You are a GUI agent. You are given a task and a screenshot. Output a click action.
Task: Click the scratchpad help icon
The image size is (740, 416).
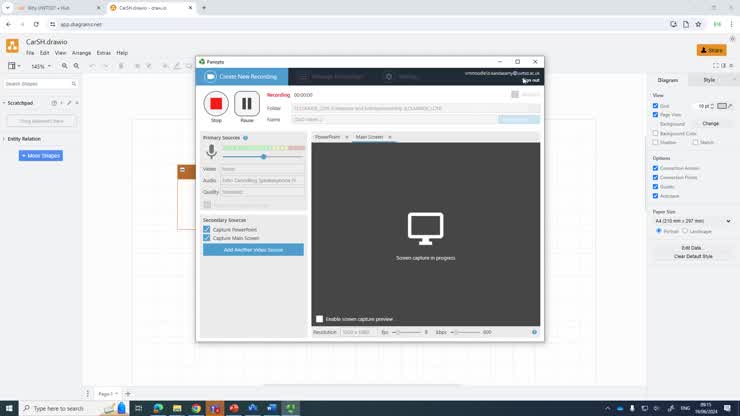54,102
